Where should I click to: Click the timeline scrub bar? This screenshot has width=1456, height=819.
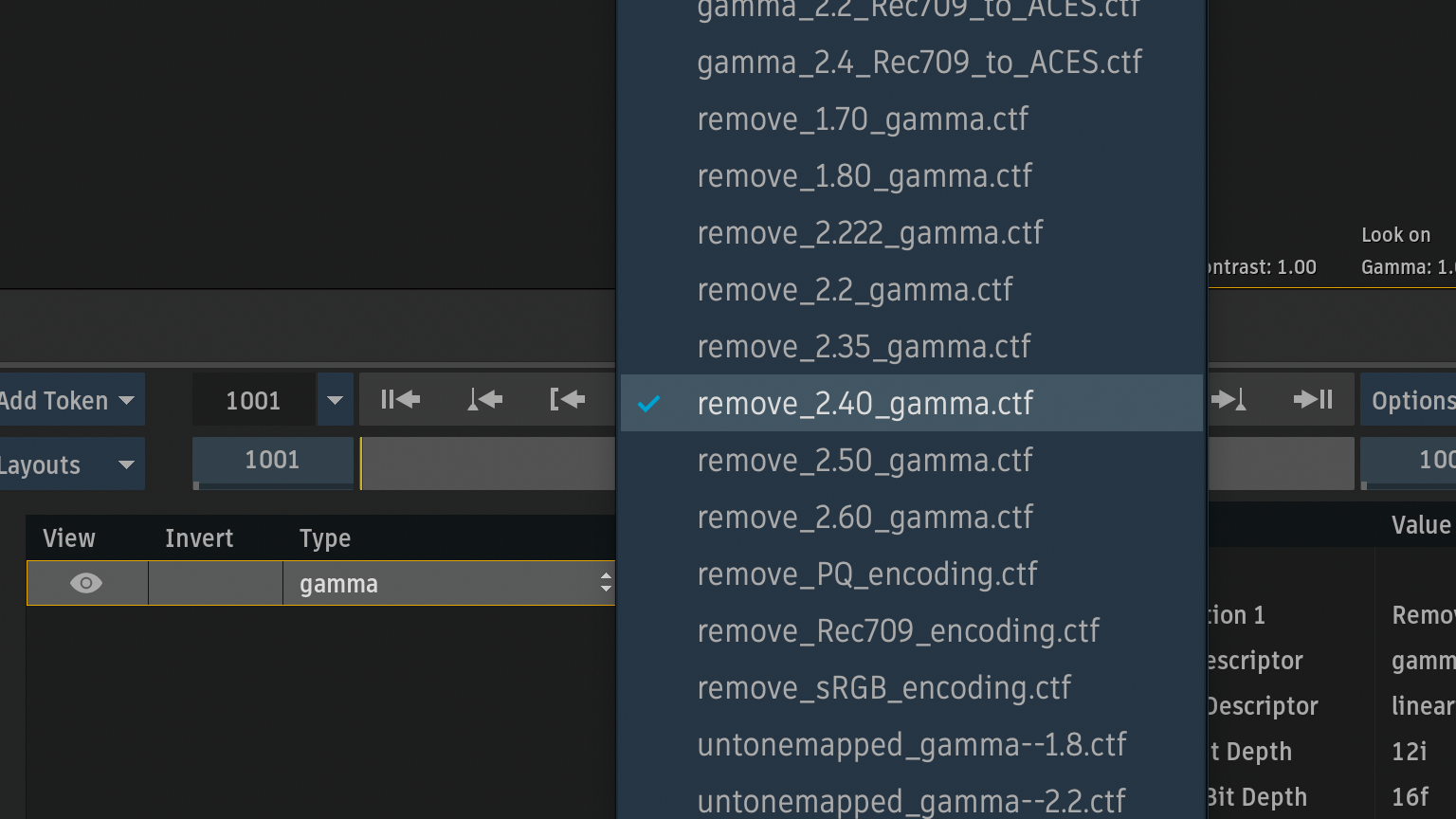(x=487, y=464)
